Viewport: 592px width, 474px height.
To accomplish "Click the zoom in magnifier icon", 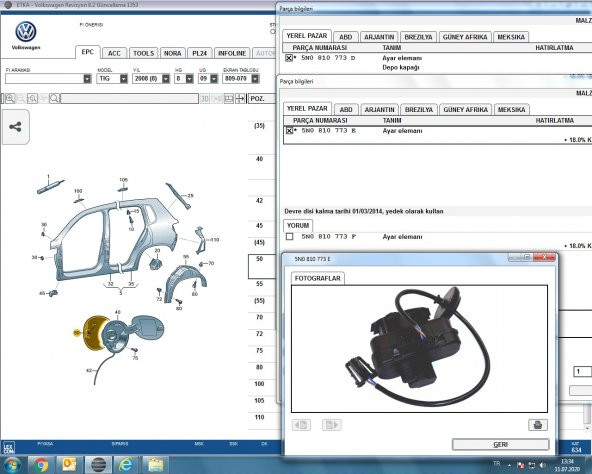I will click(x=10, y=99).
